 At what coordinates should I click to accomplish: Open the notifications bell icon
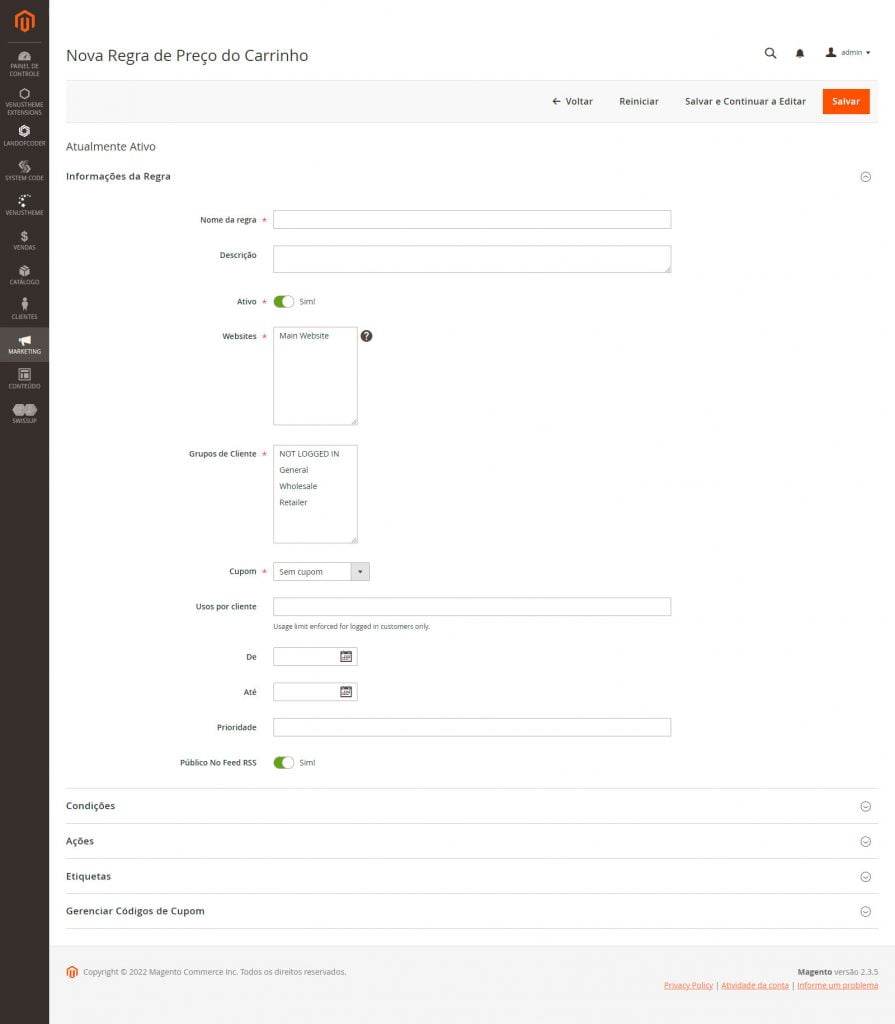800,53
